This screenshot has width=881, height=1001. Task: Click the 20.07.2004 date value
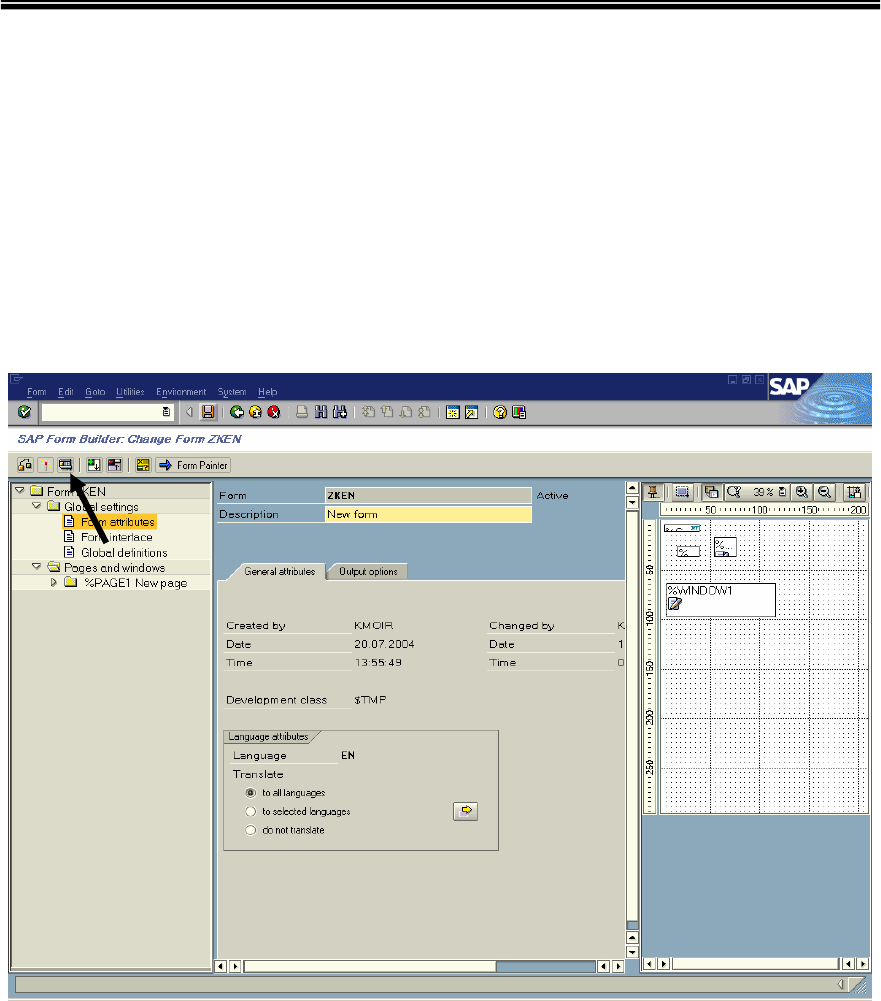(x=384, y=644)
